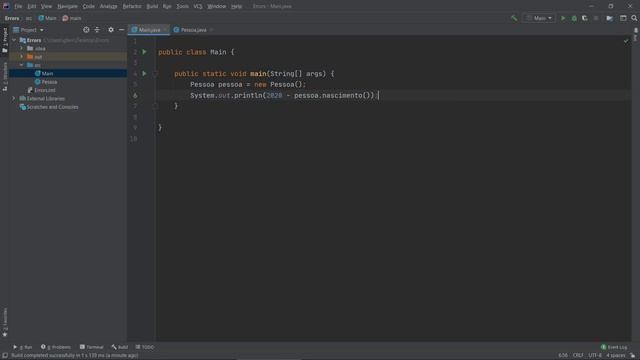Close the Pessoa.java editor tab
Viewport: 640px width, 360px height.
click(211, 30)
